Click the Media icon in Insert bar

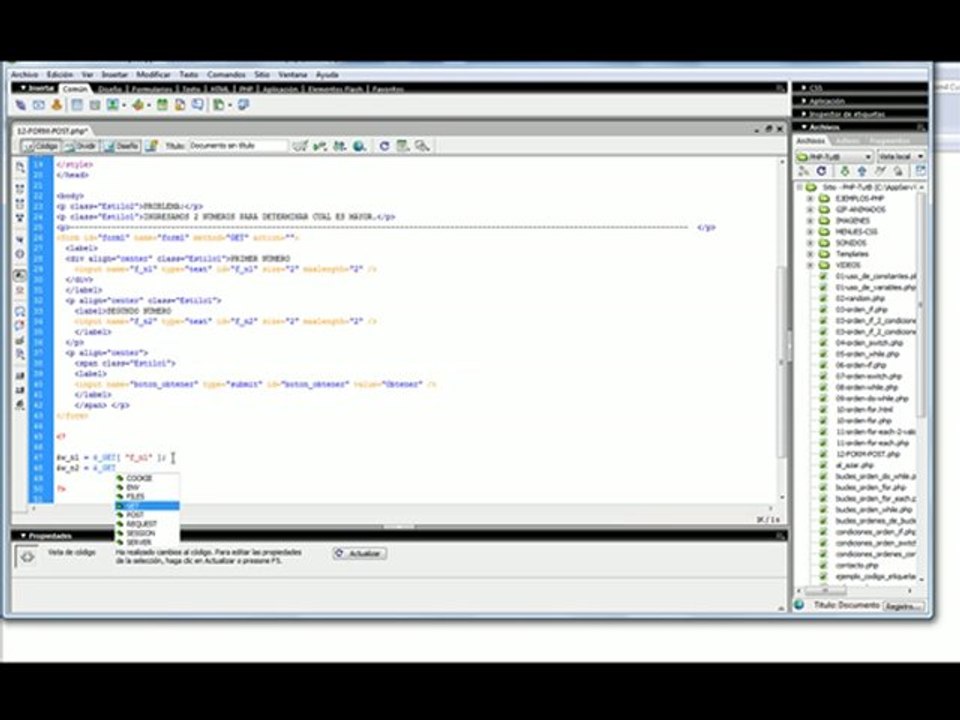(x=138, y=105)
